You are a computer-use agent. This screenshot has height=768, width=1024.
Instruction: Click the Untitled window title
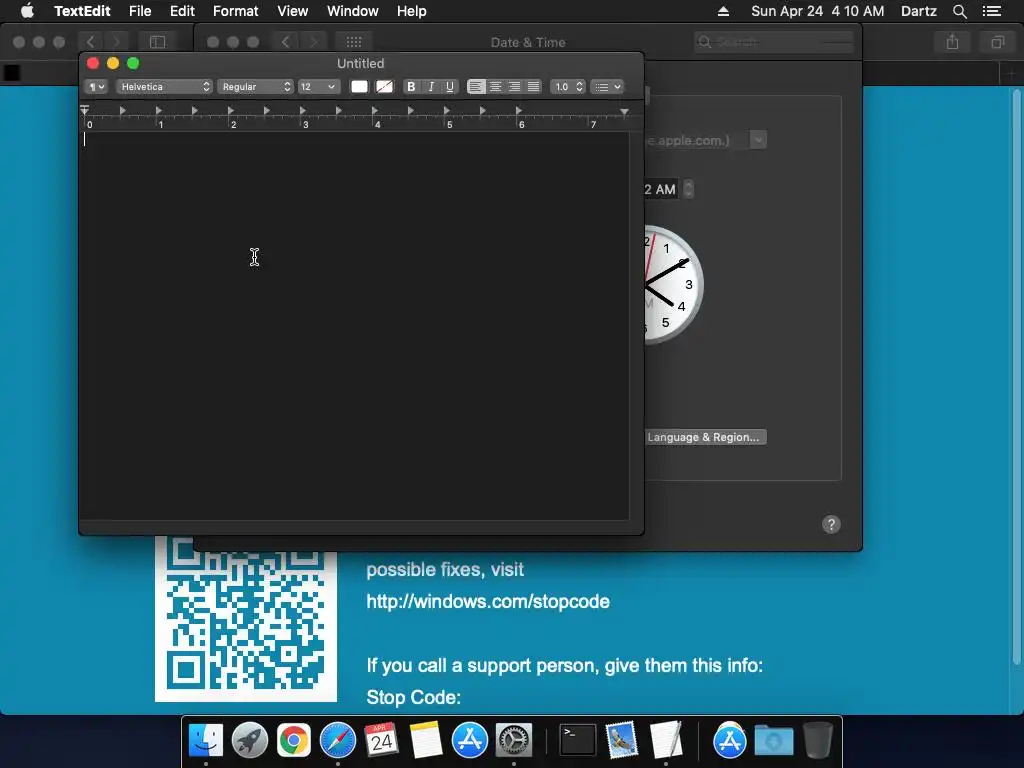click(x=360, y=63)
